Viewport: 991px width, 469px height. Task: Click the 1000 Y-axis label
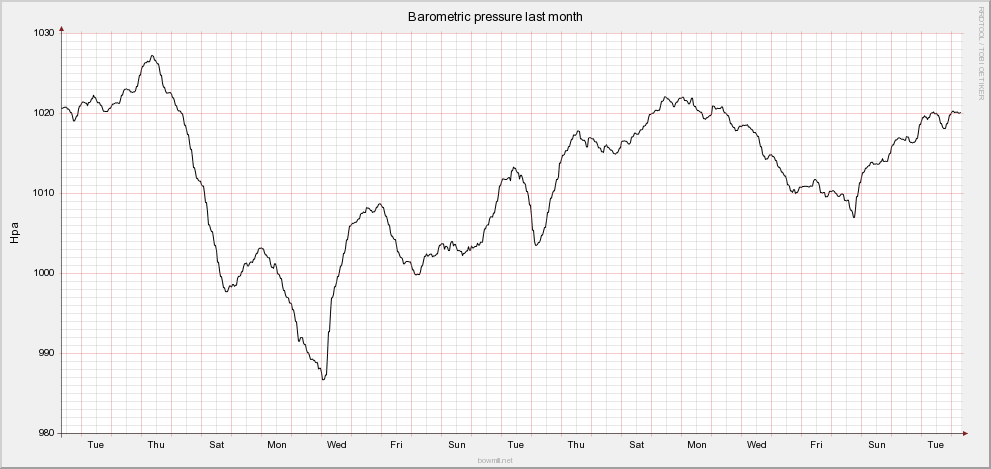point(43,273)
